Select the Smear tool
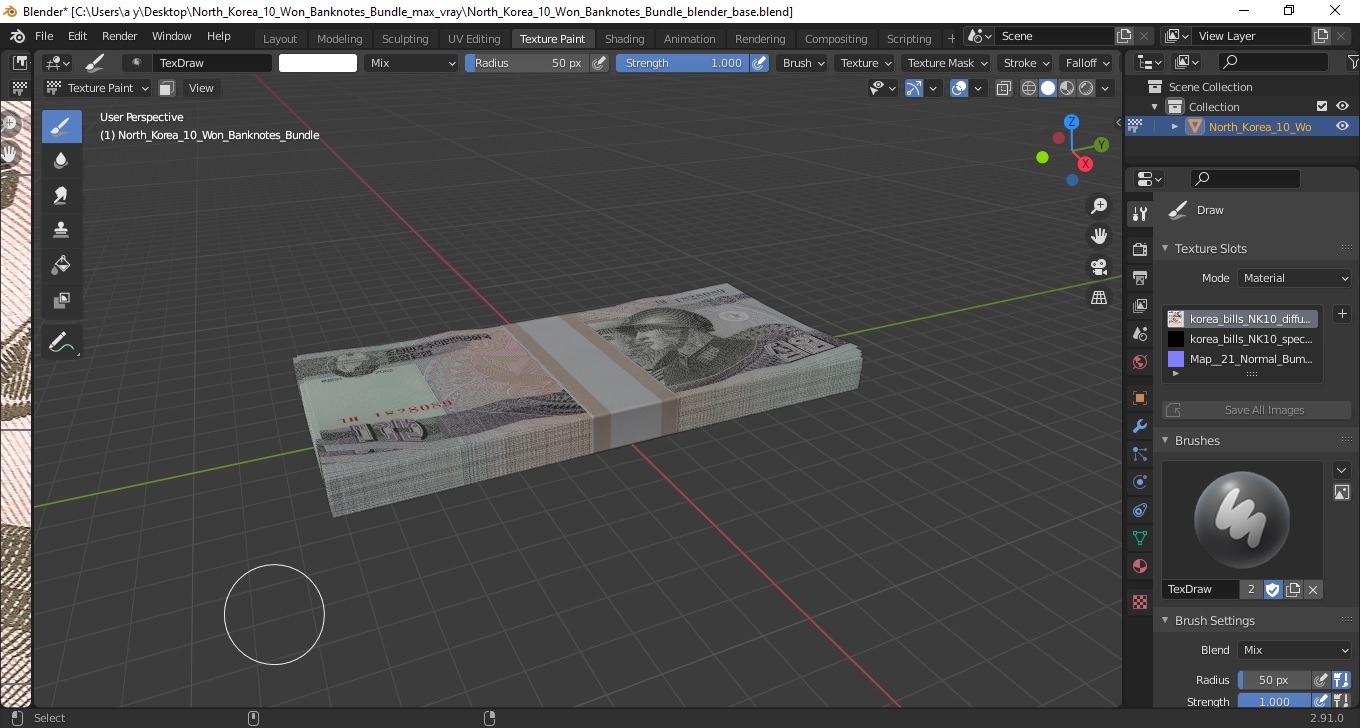 61,195
